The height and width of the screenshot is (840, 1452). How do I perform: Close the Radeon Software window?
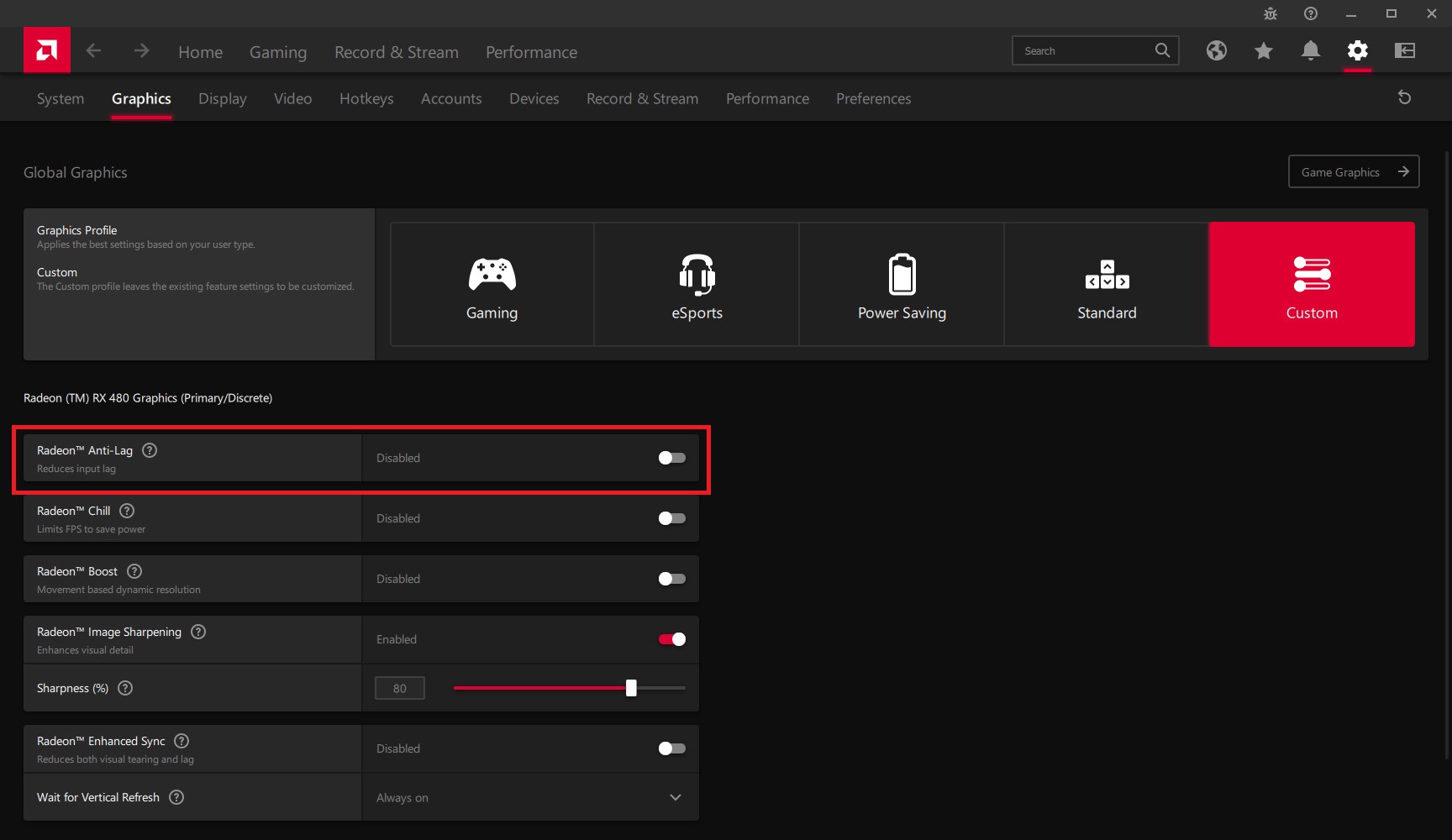(x=1432, y=13)
